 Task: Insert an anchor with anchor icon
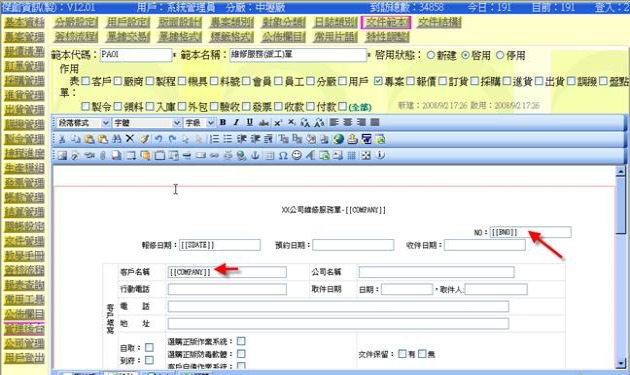[255, 156]
